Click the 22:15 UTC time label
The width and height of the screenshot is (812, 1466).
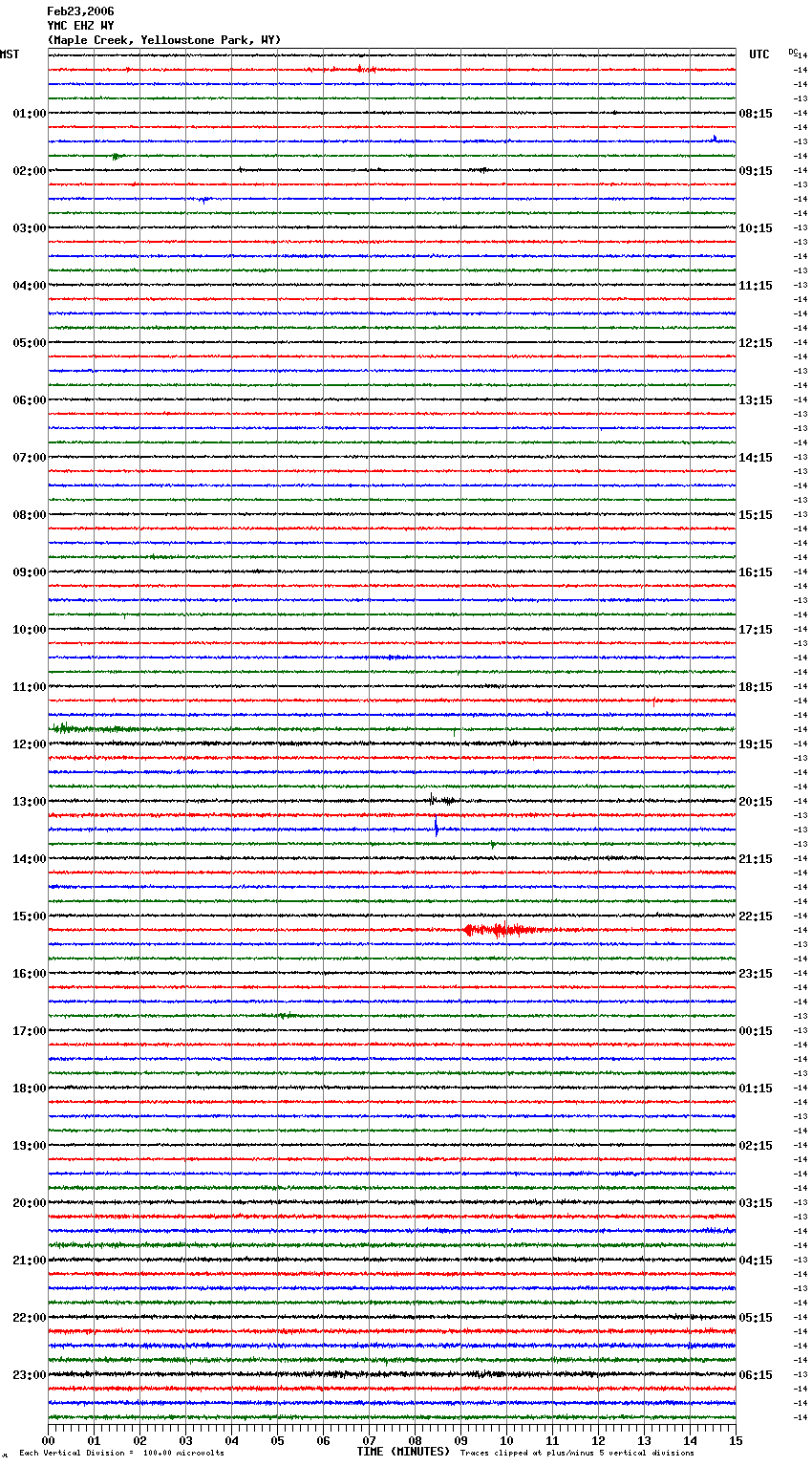point(756,916)
